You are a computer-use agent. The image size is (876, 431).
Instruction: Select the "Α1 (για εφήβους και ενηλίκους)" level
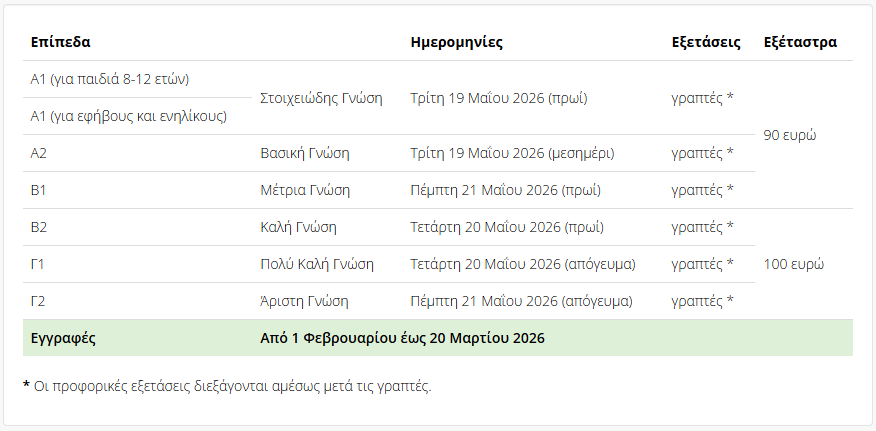click(129, 116)
